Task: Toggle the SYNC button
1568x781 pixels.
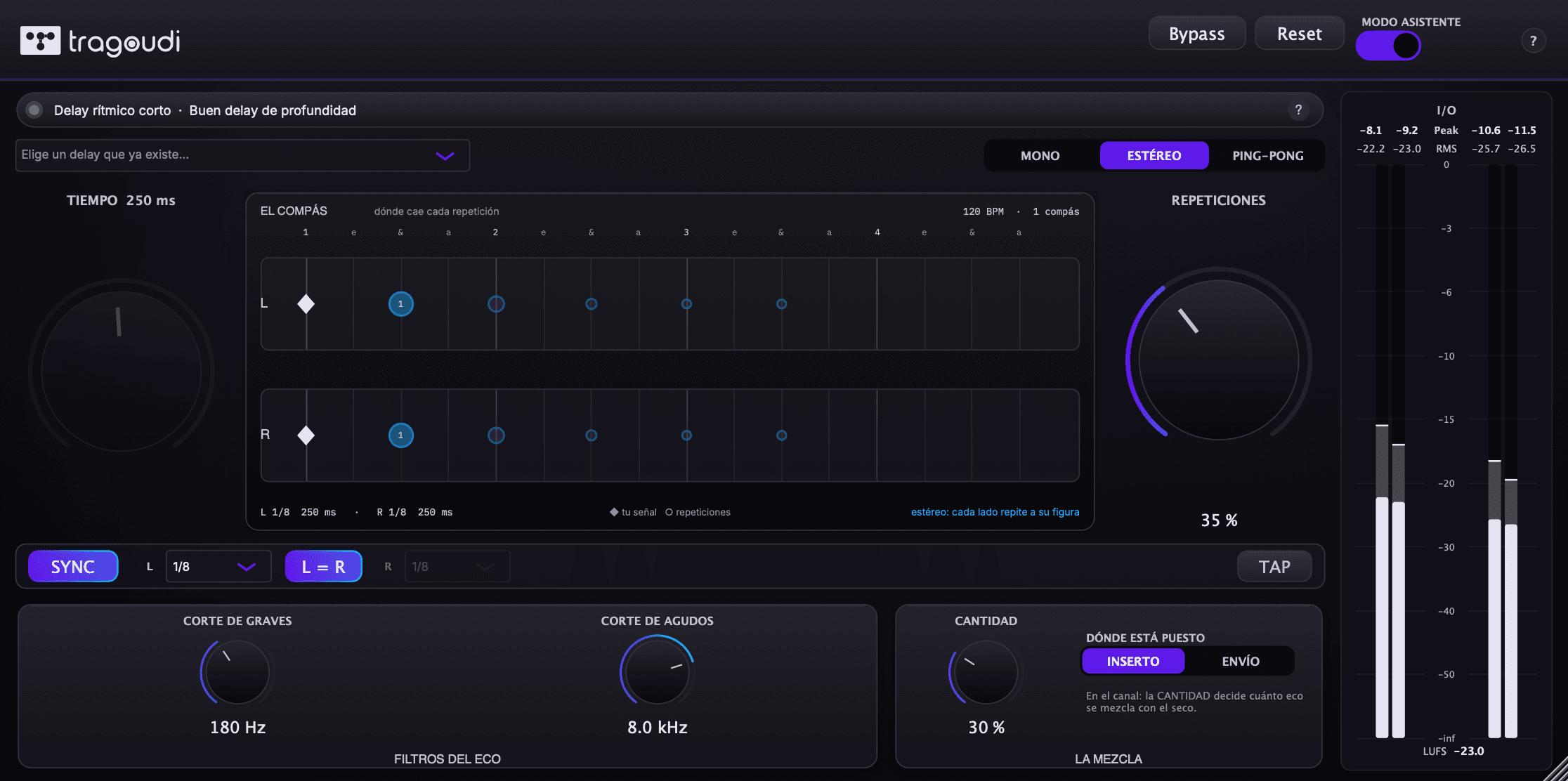Action: coord(73,567)
